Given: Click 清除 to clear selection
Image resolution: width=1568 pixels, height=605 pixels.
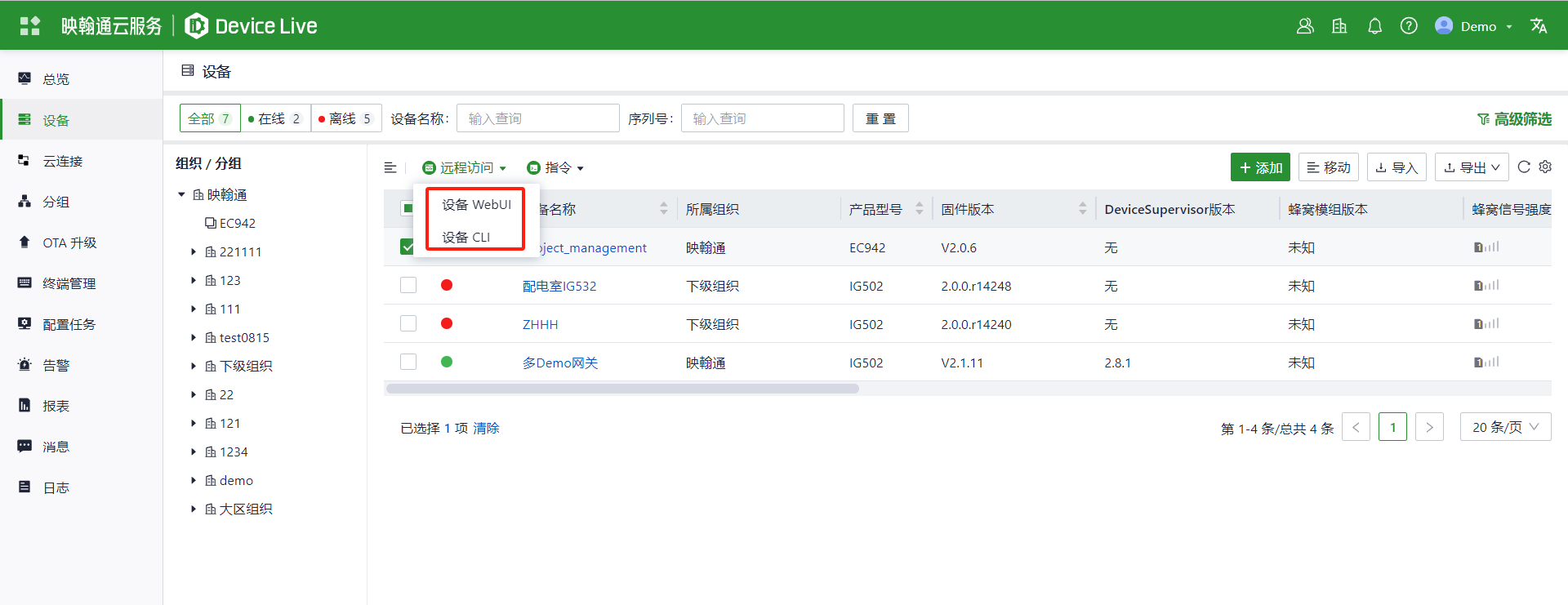Looking at the screenshot, I should 486,428.
